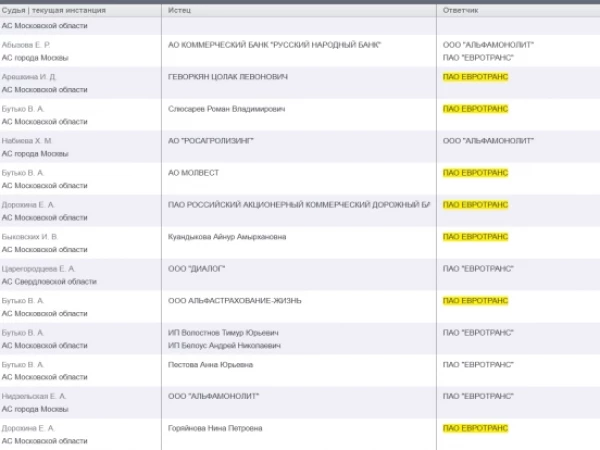The width and height of the screenshot is (600, 450).
Task: Click the "Истец" column header
Action: coord(179,10)
